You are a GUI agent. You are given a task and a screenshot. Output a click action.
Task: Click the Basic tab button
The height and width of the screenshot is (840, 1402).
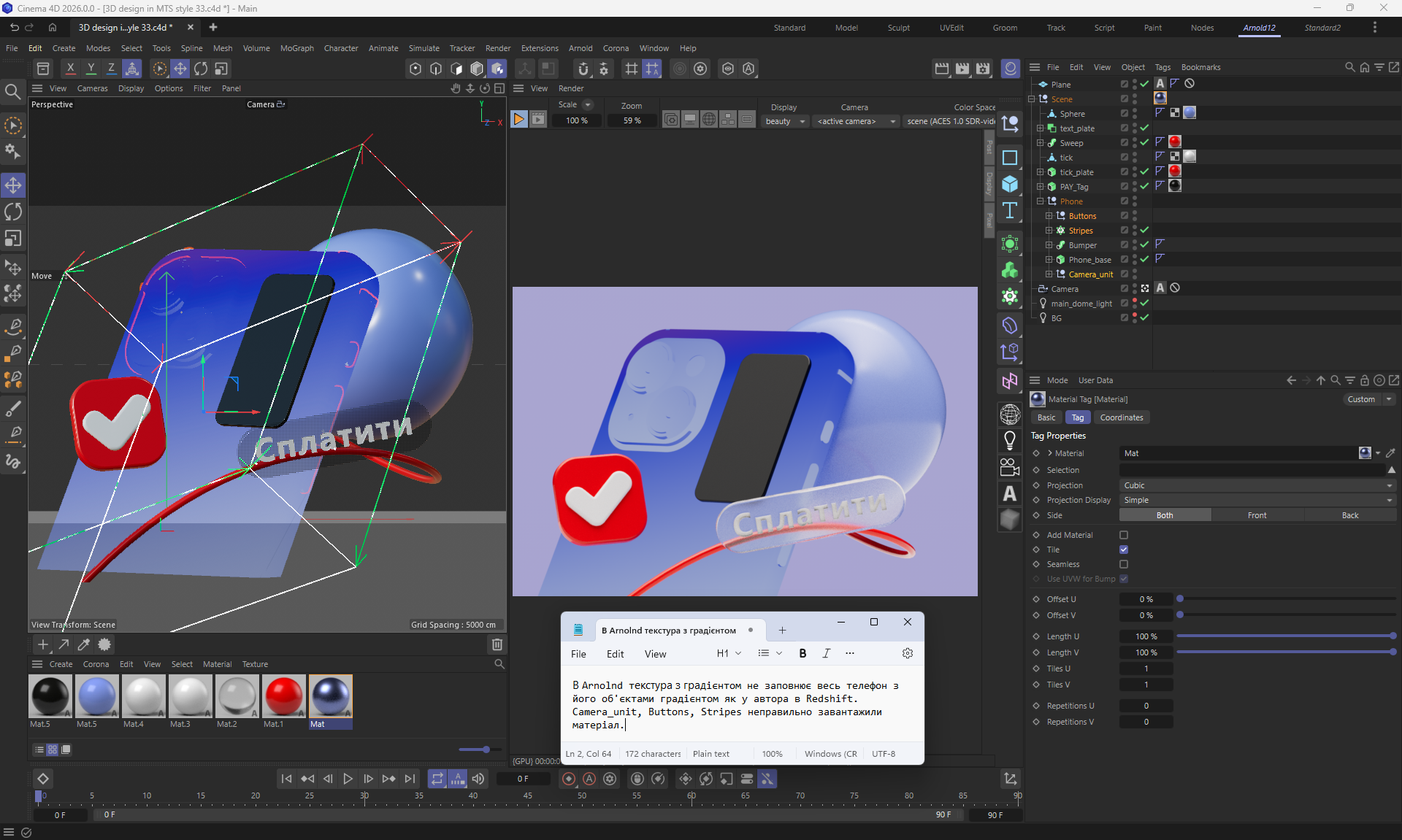click(1046, 417)
